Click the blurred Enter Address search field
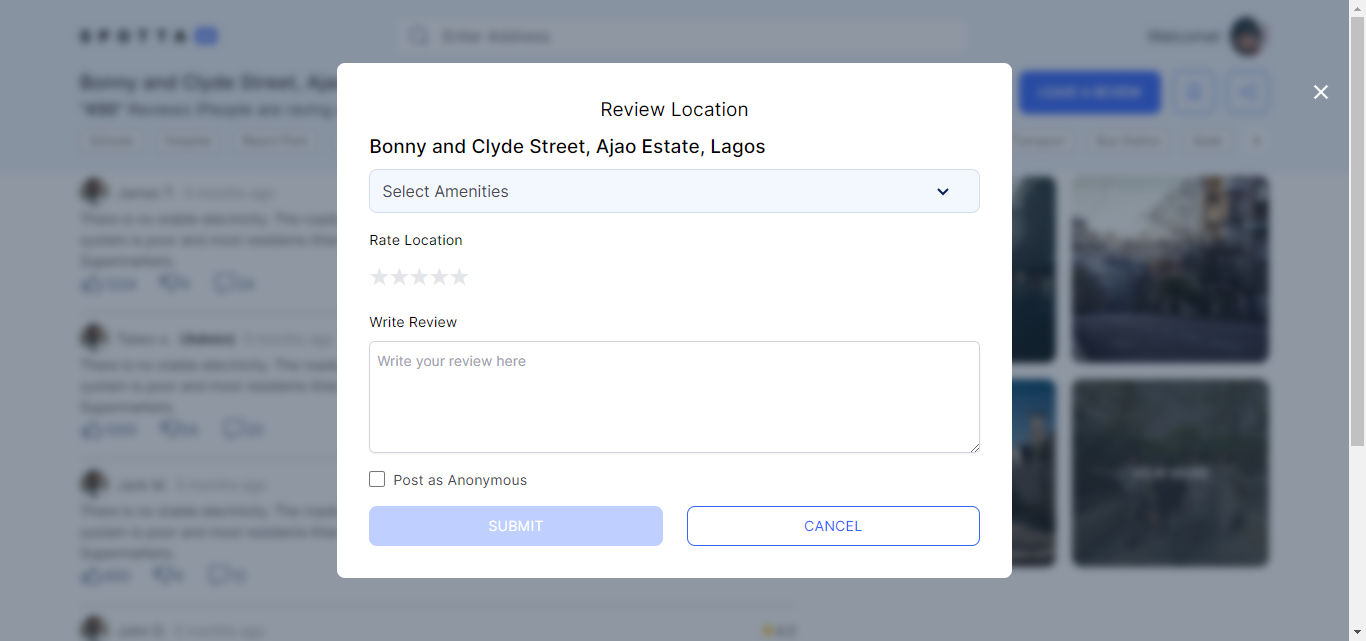 pos(683,37)
